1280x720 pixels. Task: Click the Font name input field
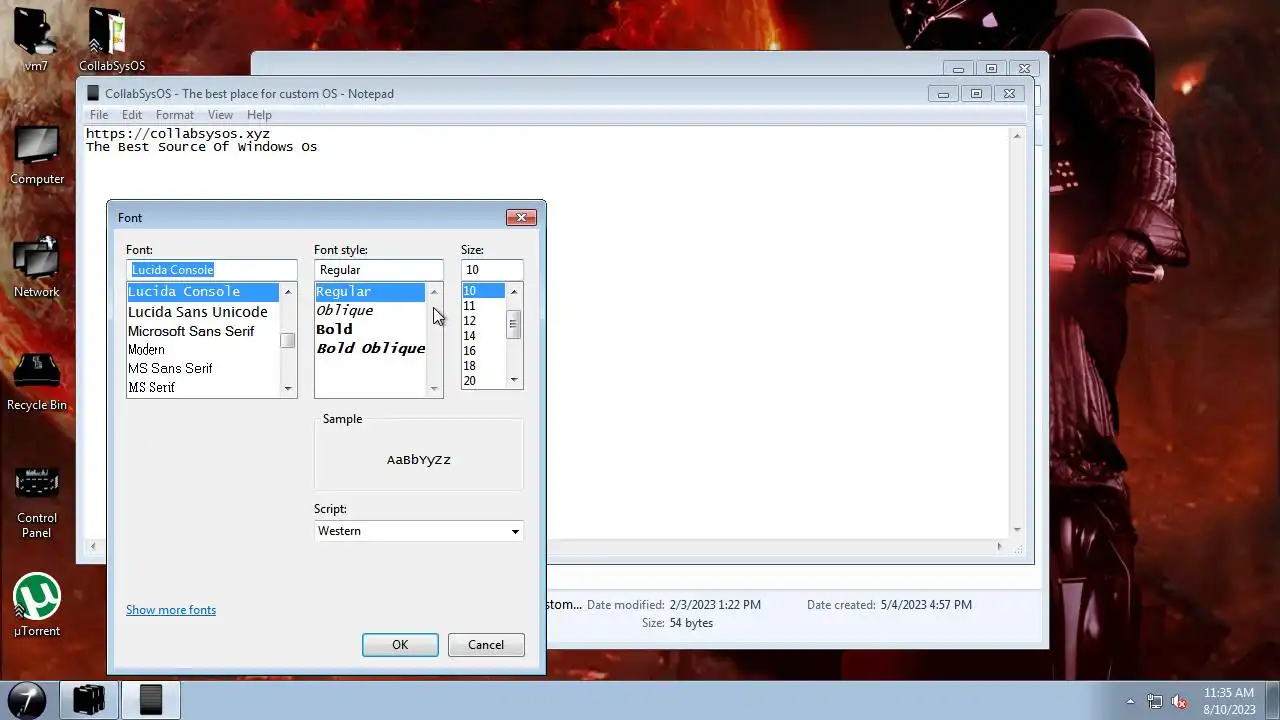click(212, 270)
